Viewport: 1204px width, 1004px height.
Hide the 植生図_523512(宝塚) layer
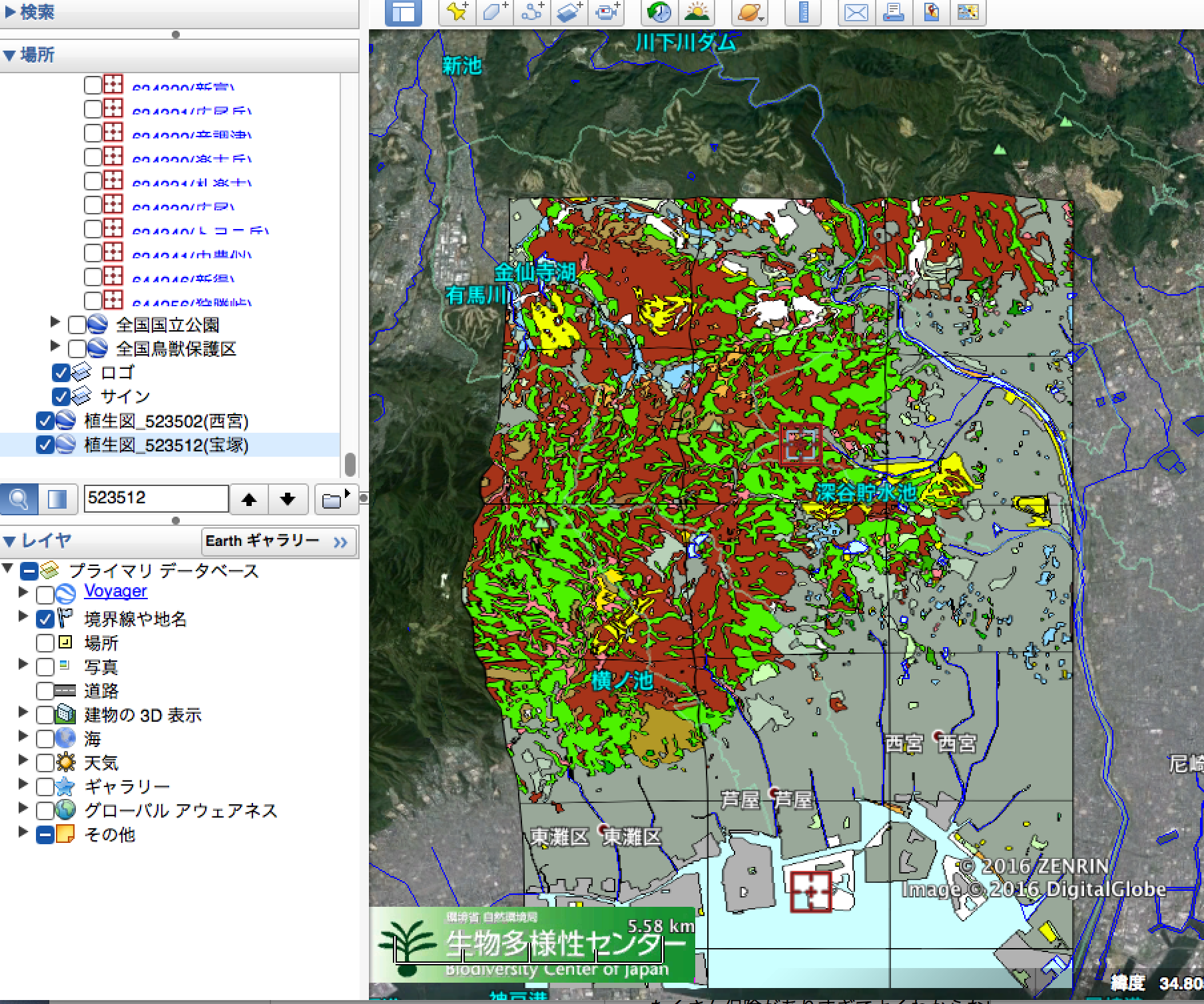click(x=45, y=445)
